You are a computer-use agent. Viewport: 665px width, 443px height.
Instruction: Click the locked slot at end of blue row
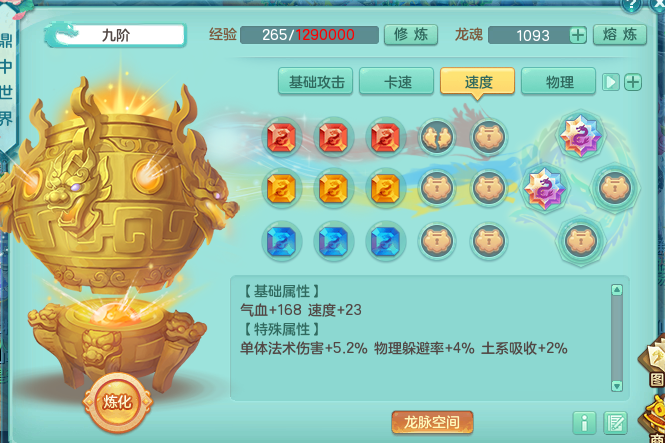point(489,241)
